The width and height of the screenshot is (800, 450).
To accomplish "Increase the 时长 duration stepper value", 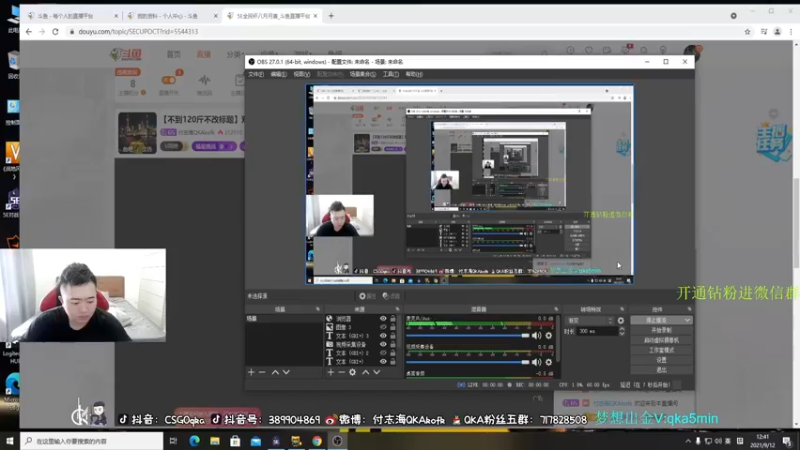I will point(621,329).
